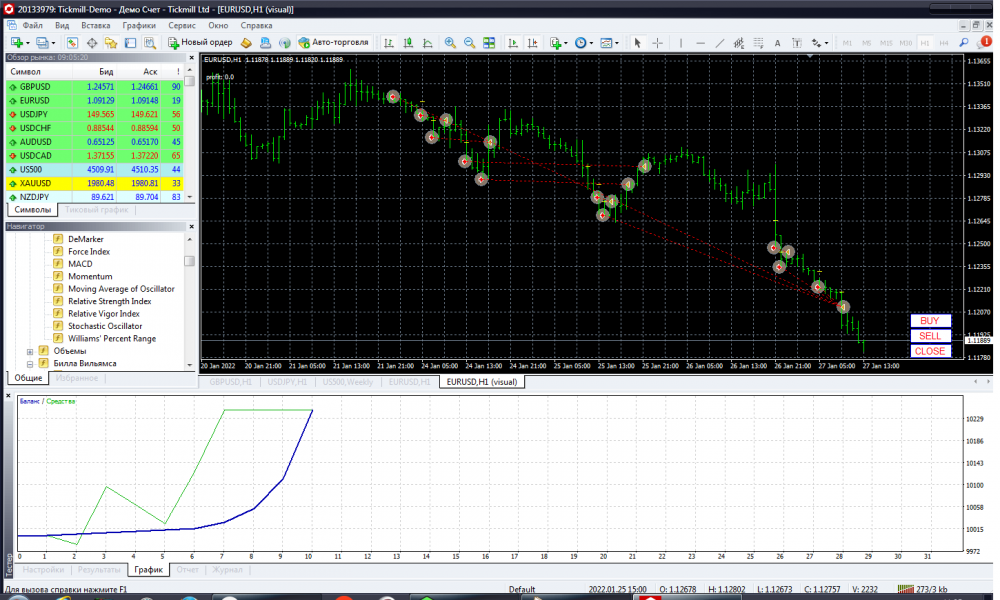Switch to the M15 timeframe
Screen dimensions: 1000x600
(x=886, y=43)
